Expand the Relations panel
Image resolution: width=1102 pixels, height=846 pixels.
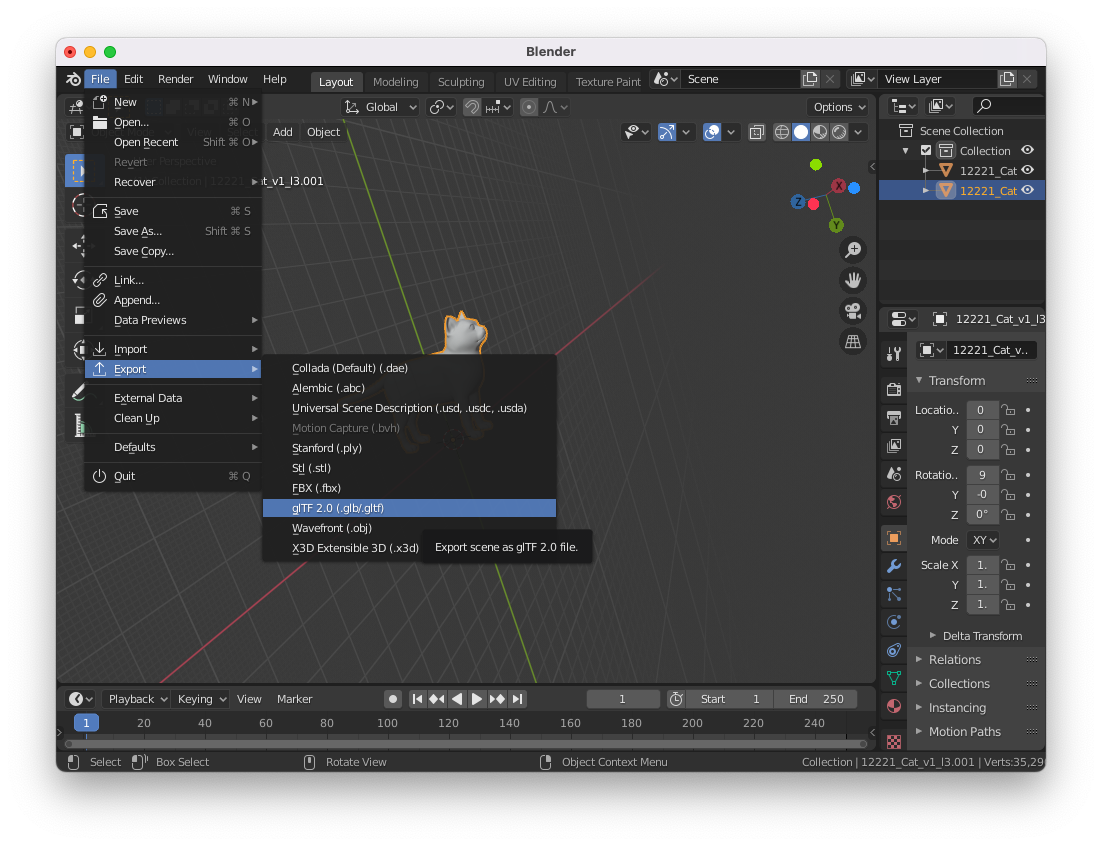pos(954,660)
